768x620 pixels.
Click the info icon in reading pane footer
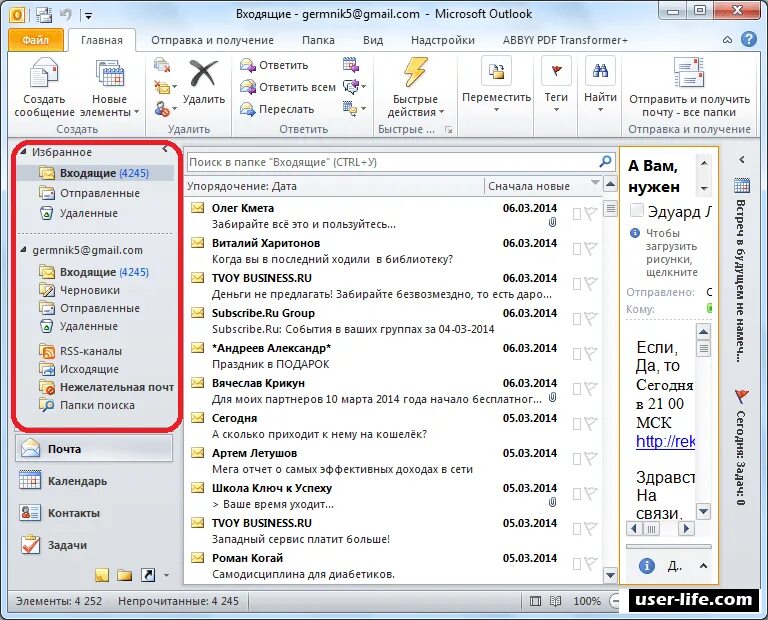647,566
